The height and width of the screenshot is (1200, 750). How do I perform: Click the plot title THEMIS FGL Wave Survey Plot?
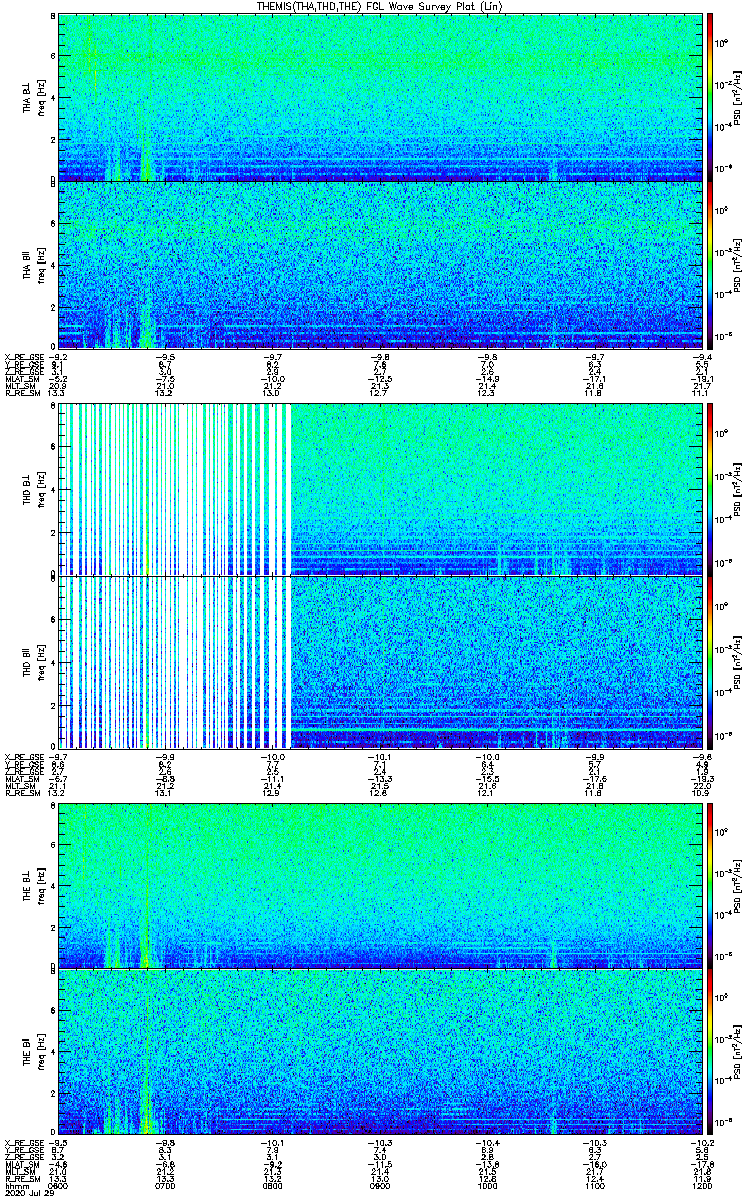[380, 6]
